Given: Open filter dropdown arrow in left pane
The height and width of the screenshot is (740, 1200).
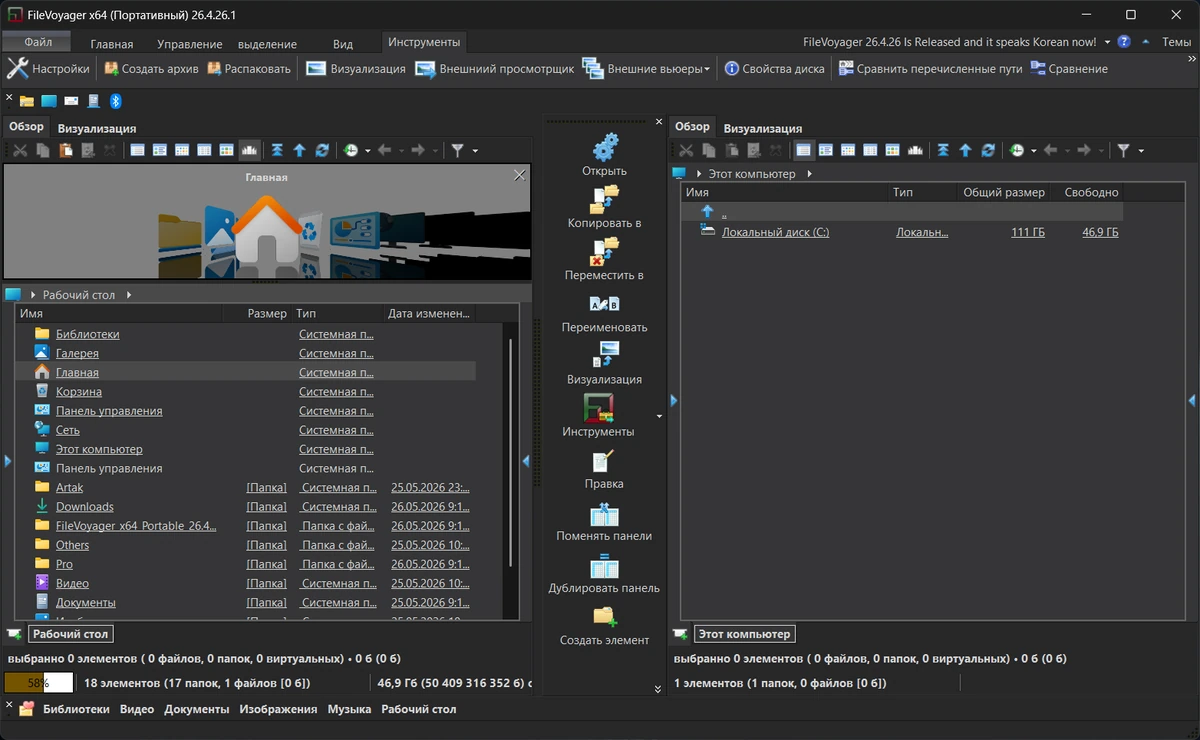Looking at the screenshot, I should [x=475, y=151].
